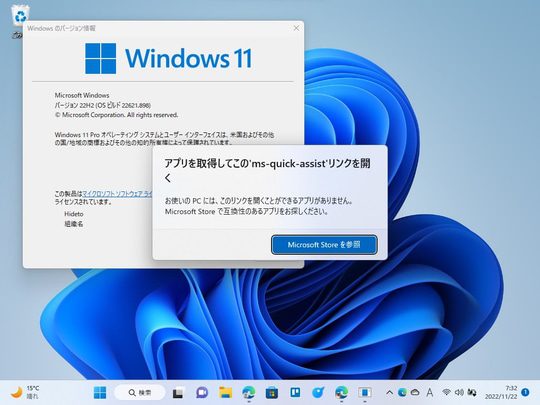Open Microsoft Store from the taskbar
Image resolution: width=540 pixels, height=405 pixels.
(x=272, y=392)
